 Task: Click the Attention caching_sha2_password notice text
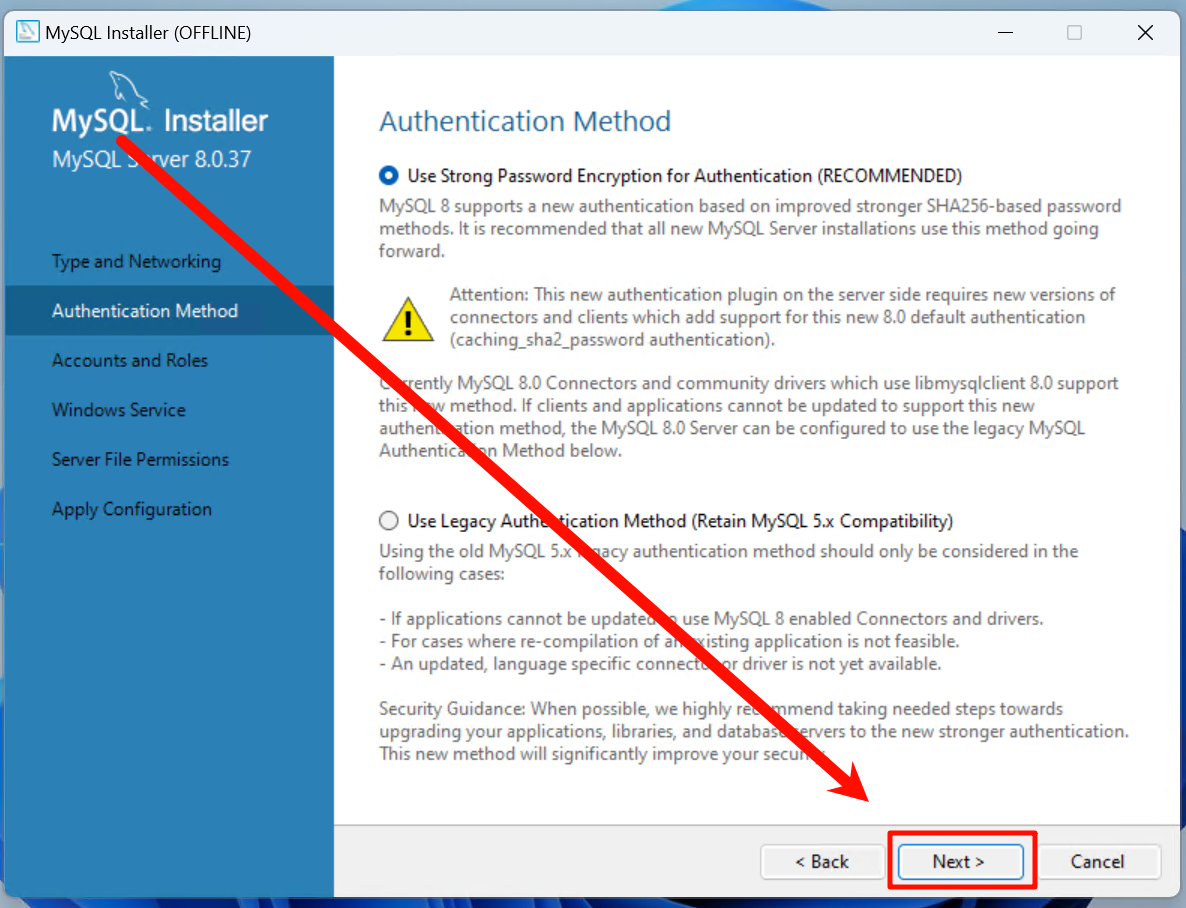point(782,317)
